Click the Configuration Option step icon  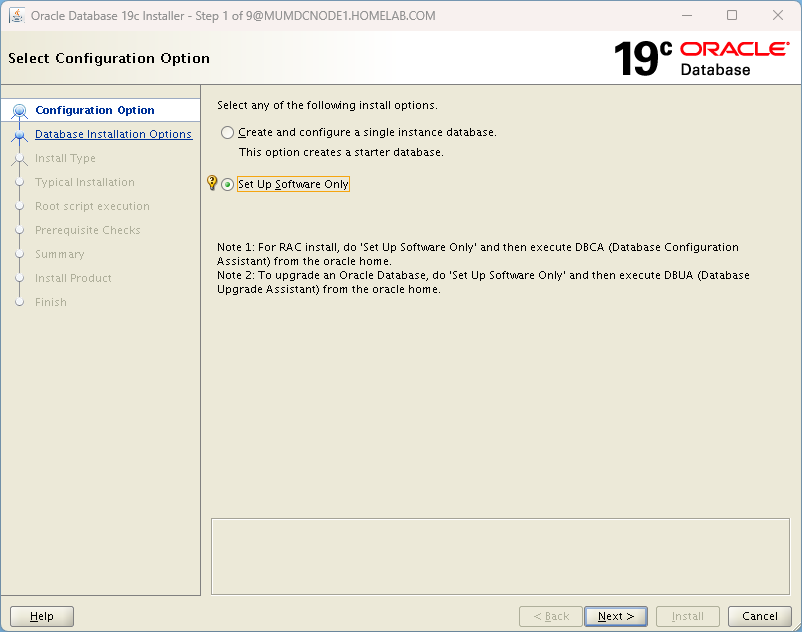click(x=19, y=111)
